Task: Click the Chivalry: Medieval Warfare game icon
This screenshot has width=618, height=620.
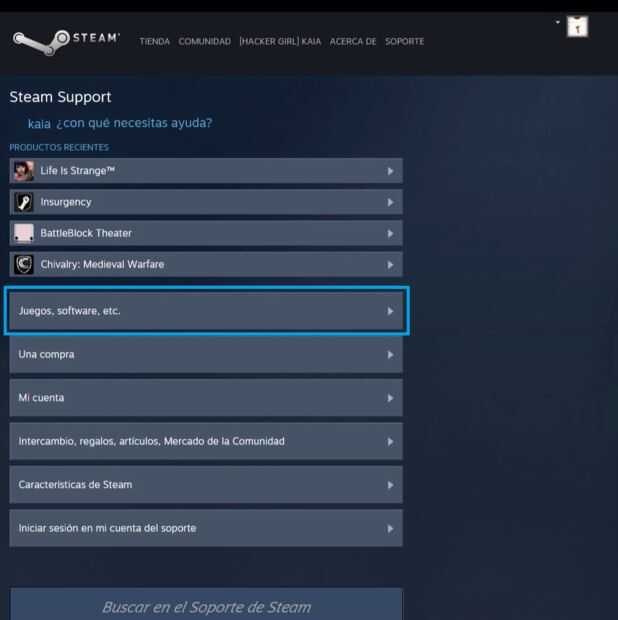Action: 24,265
